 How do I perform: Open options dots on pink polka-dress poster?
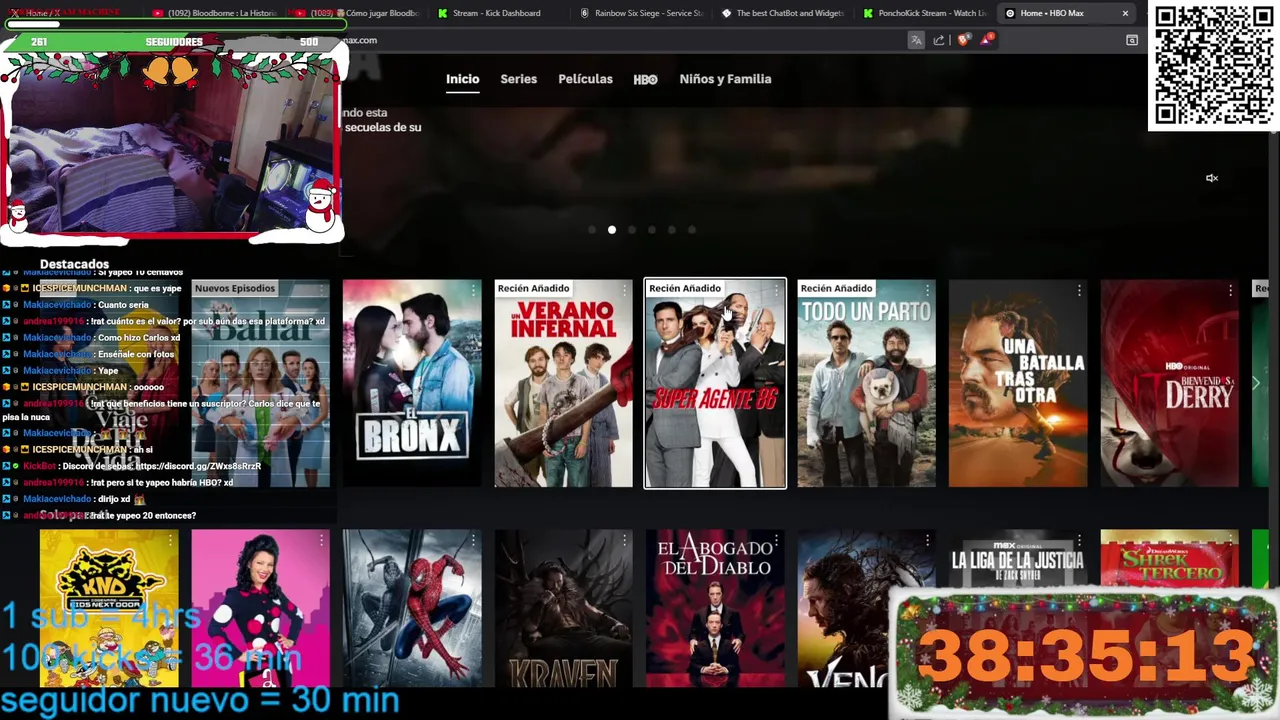tap(322, 541)
